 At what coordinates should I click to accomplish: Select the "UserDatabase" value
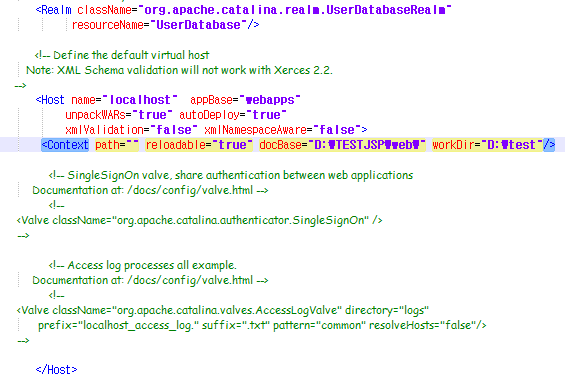pyautogui.click(x=198, y=25)
